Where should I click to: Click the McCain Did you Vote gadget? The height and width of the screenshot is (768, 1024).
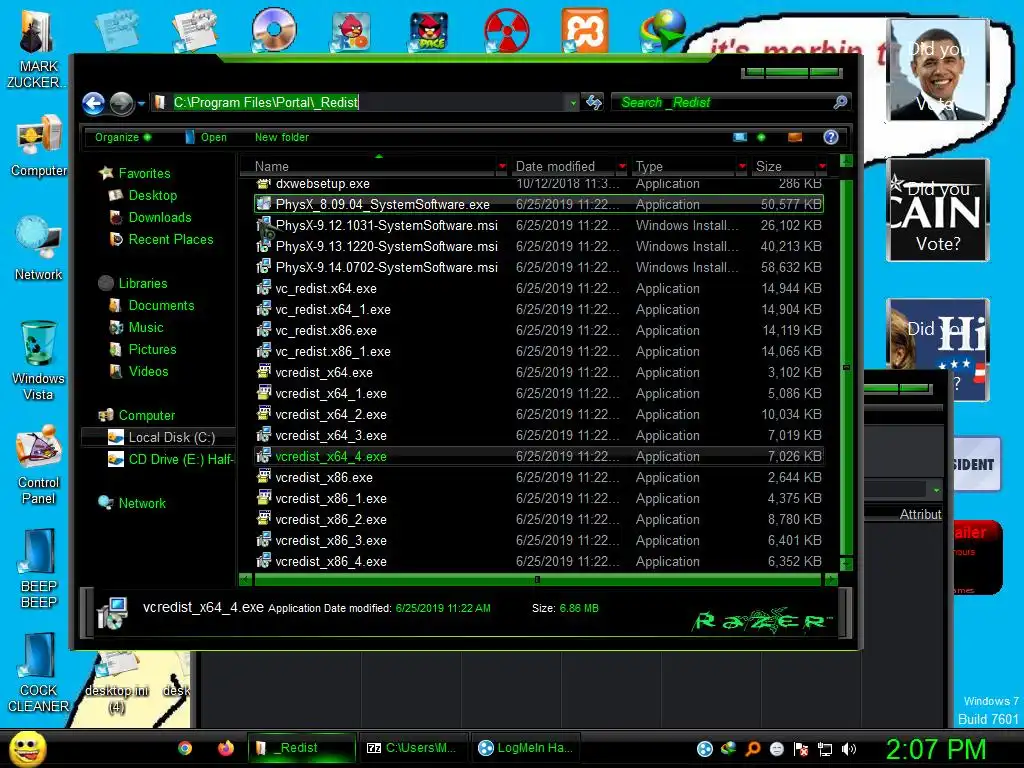[x=938, y=210]
